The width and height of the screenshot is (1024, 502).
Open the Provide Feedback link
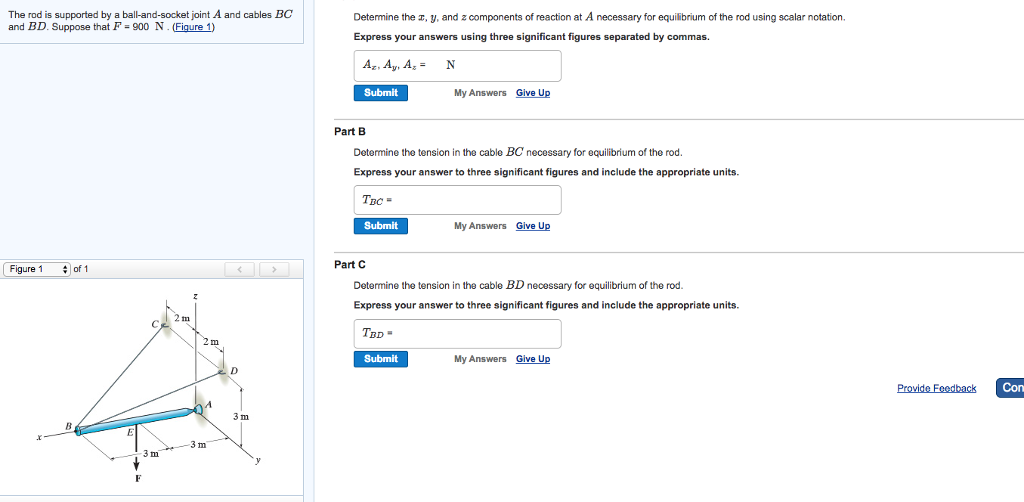pos(936,388)
